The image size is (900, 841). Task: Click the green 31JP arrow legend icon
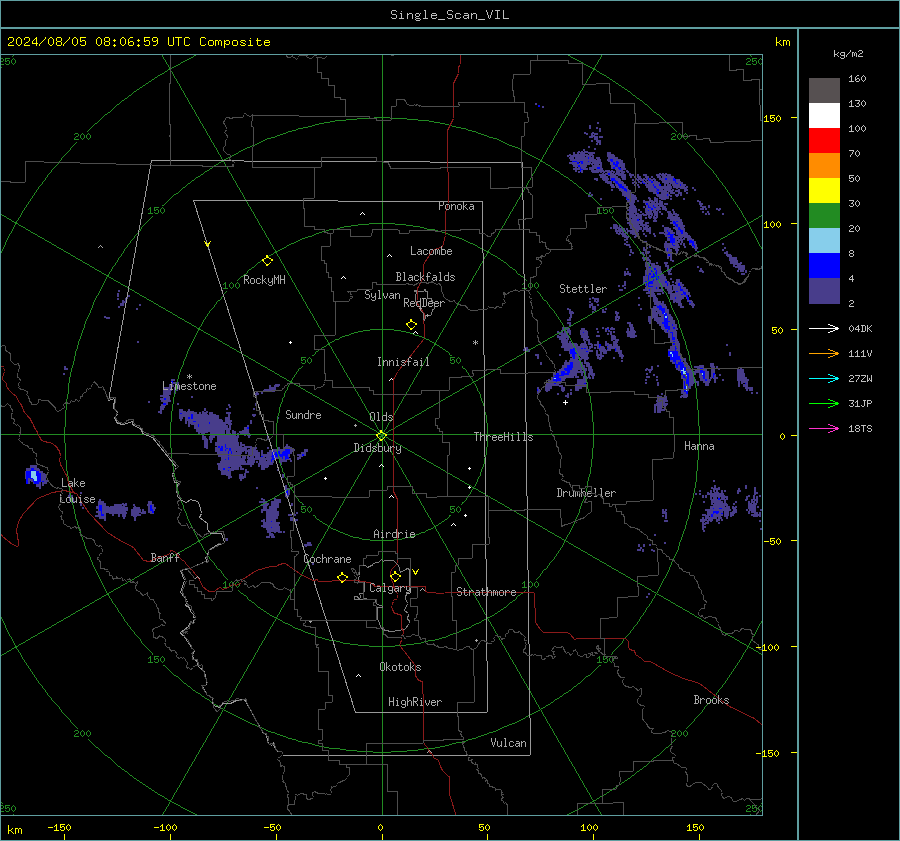coord(824,404)
